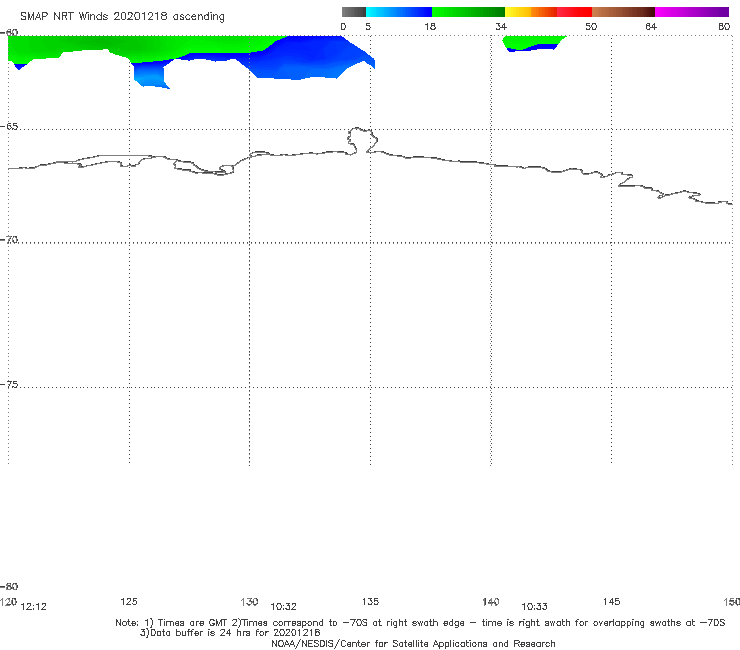The width and height of the screenshot is (740, 650).
Task: Click the longitude label '145'
Action: (612, 601)
